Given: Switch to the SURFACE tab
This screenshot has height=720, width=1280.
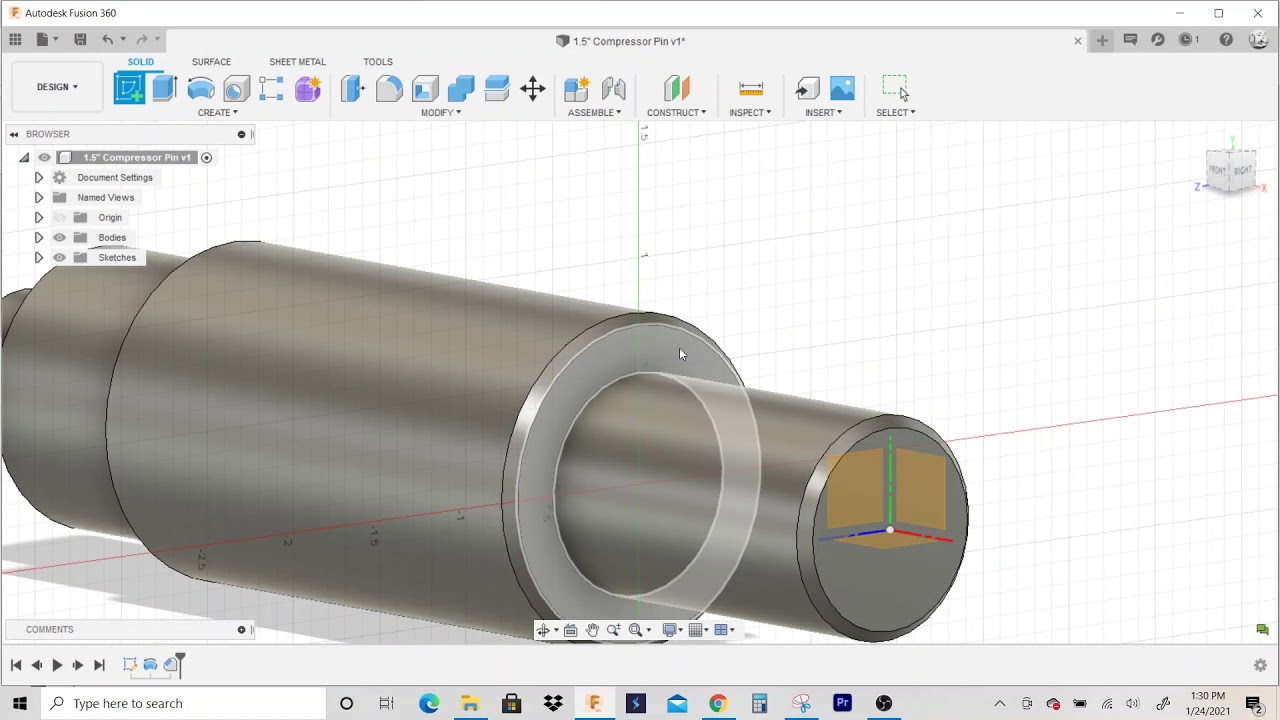Looking at the screenshot, I should click(211, 62).
